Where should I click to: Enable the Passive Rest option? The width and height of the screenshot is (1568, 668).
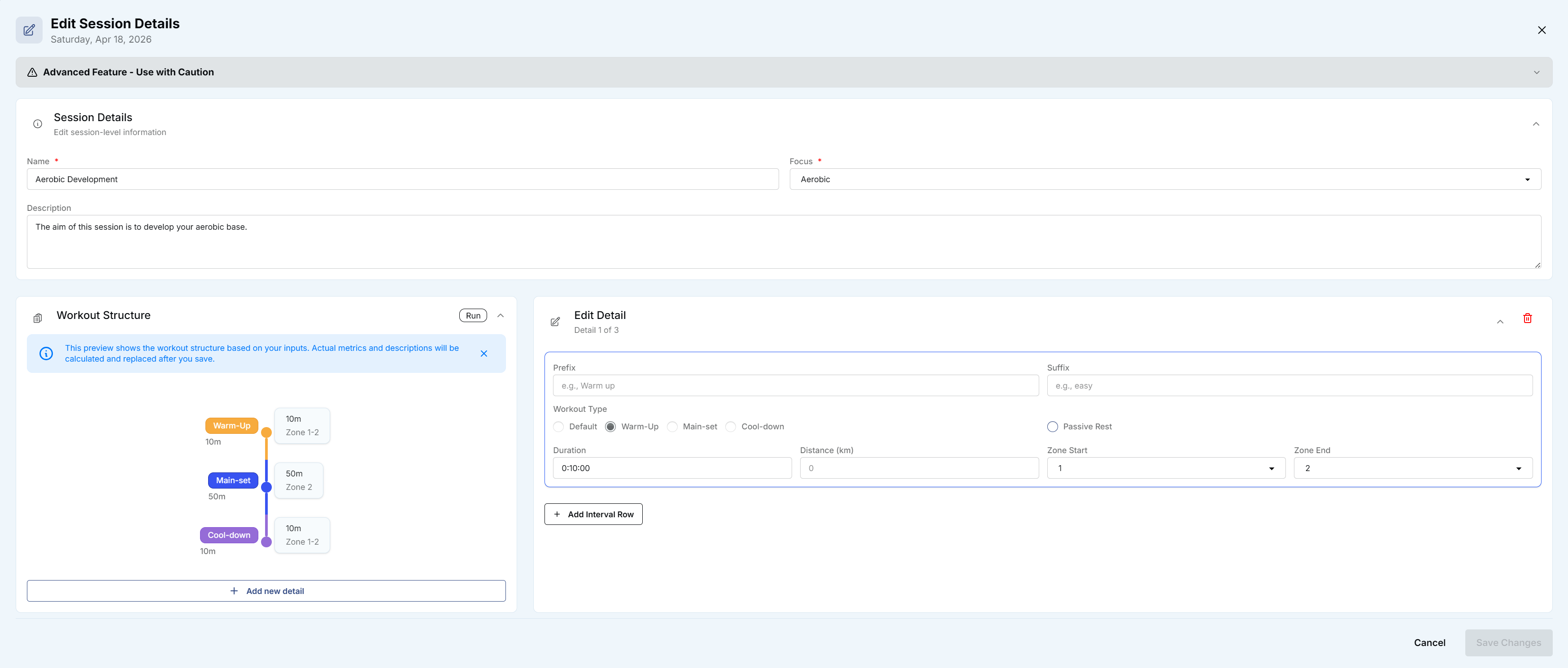pyautogui.click(x=1052, y=426)
